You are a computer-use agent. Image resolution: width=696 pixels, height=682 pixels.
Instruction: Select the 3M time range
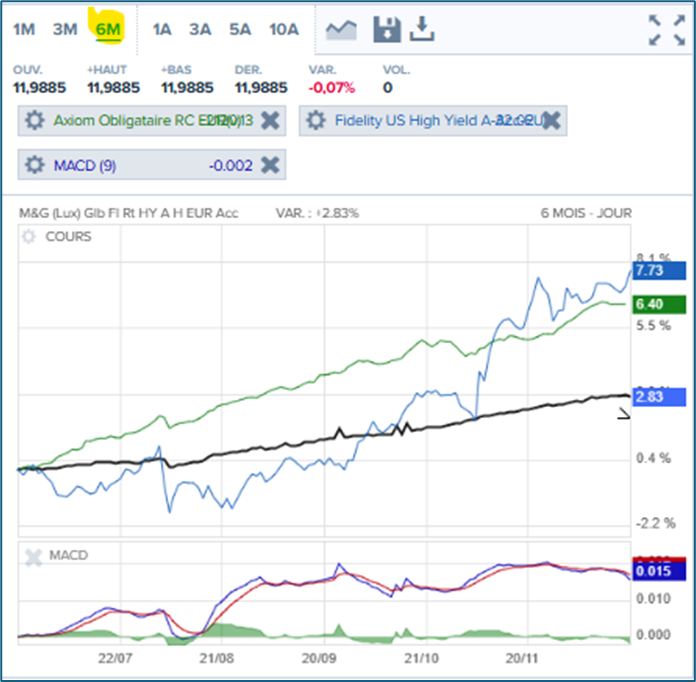tap(64, 29)
